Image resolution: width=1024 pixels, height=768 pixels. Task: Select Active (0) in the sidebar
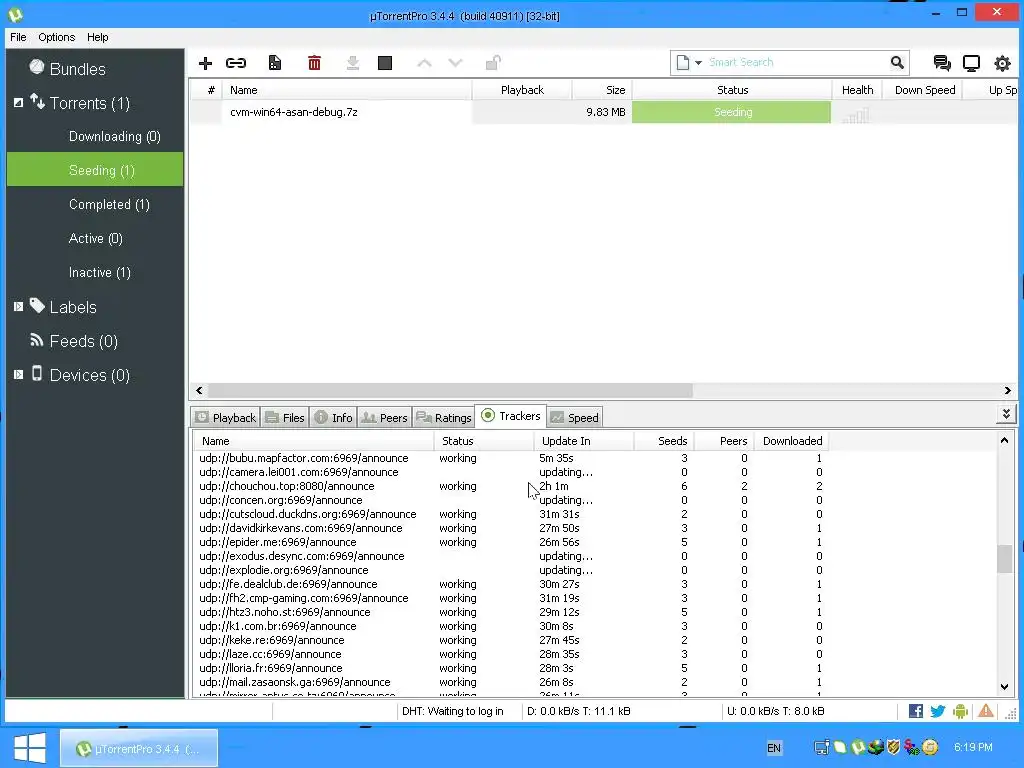coord(95,238)
